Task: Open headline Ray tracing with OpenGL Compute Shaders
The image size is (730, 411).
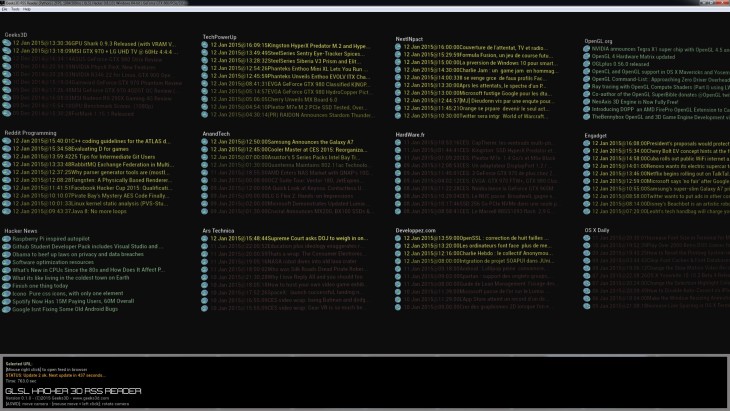Action: tap(661, 87)
